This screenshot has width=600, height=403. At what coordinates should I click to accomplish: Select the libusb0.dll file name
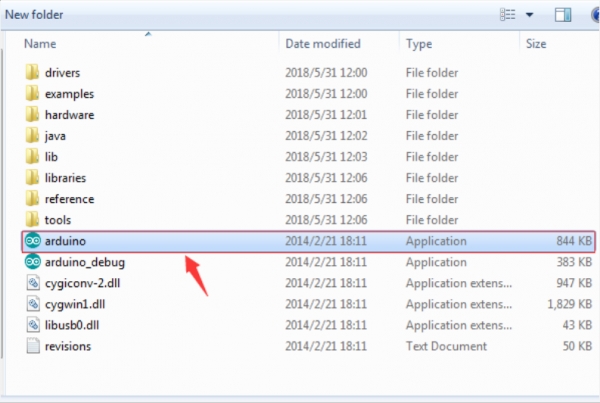72,325
